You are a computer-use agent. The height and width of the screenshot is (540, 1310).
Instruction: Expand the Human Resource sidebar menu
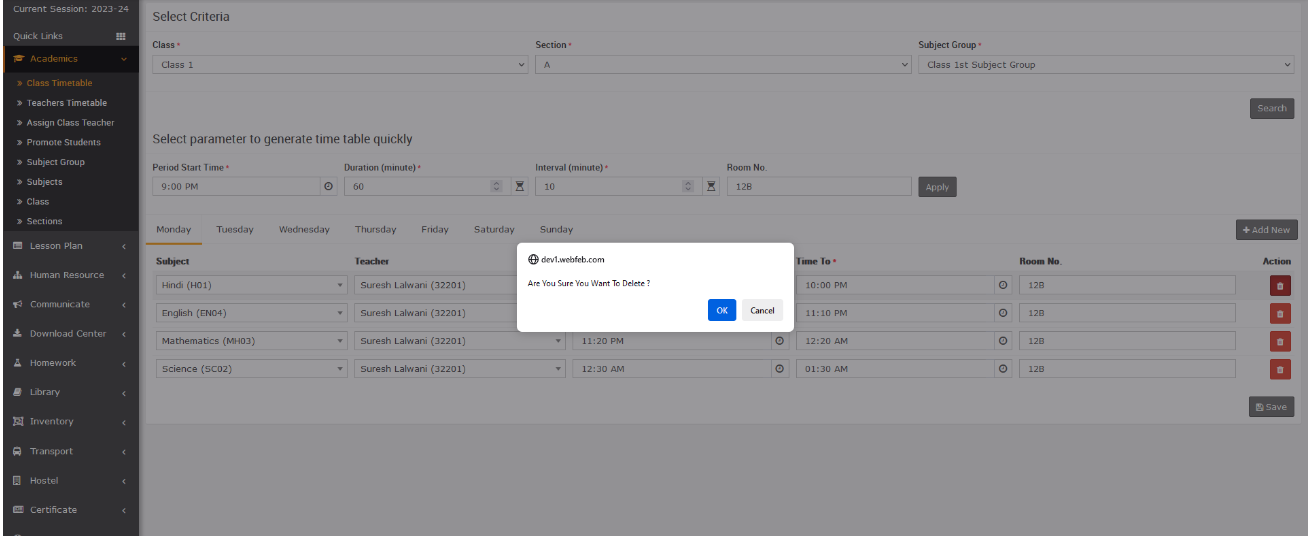[x=67, y=275]
